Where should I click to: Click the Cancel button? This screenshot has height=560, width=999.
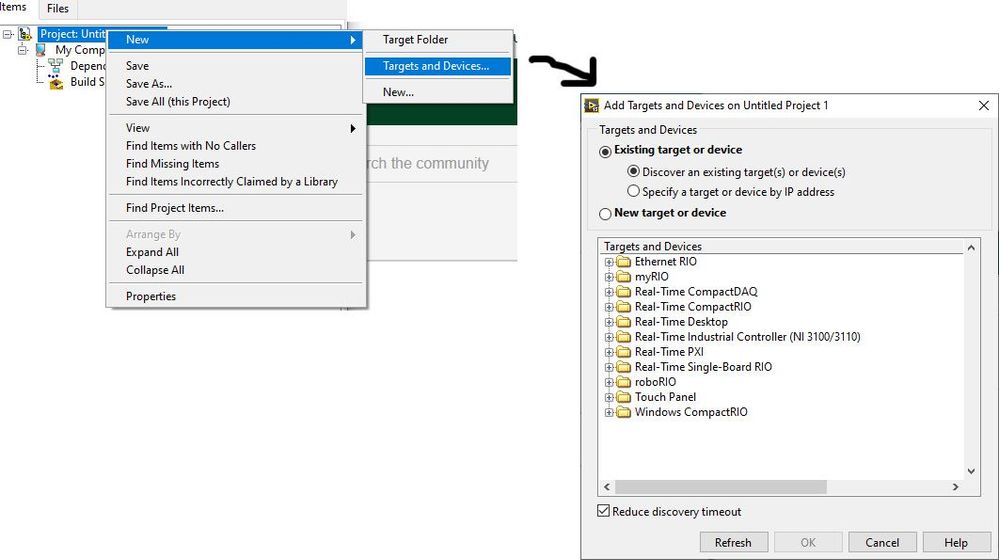[882, 542]
